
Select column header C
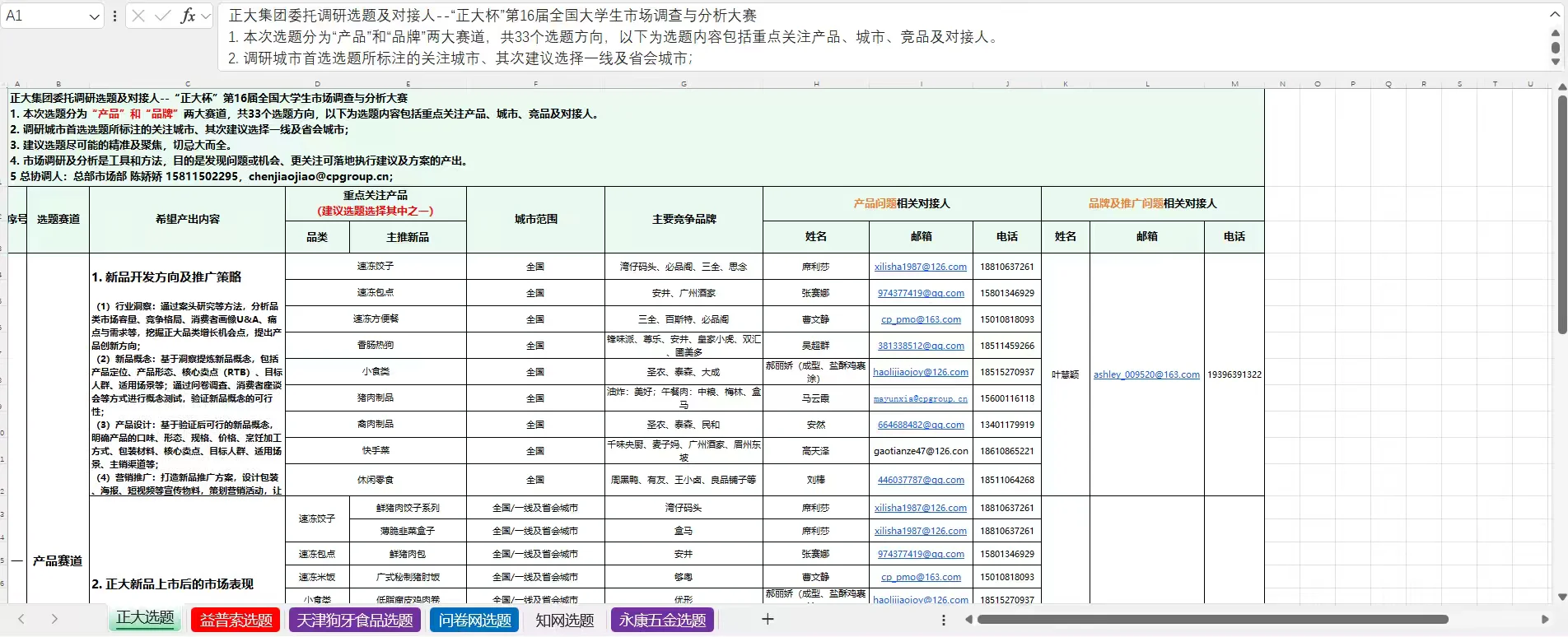pos(188,84)
